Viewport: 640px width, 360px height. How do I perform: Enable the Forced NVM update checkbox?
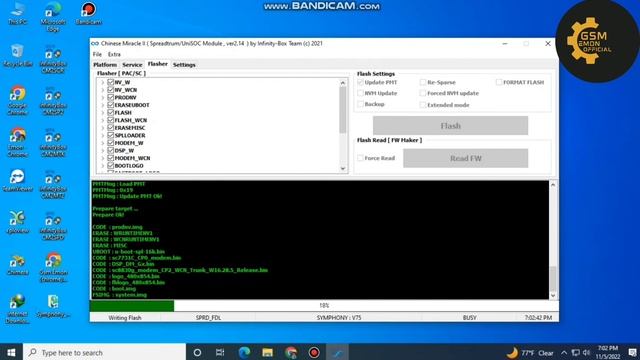pos(423,93)
